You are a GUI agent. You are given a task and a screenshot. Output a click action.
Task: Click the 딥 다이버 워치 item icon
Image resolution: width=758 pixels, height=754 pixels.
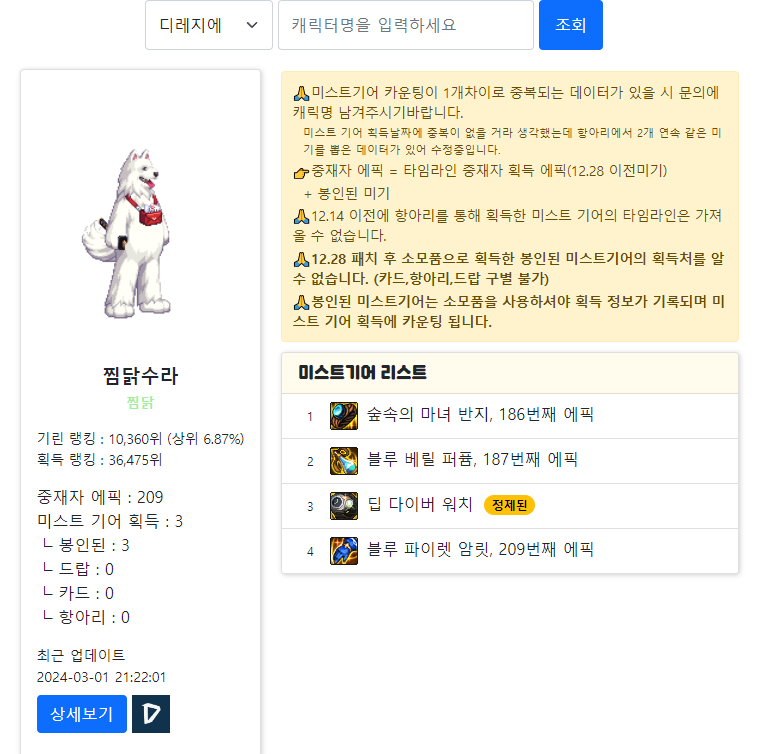tap(344, 506)
